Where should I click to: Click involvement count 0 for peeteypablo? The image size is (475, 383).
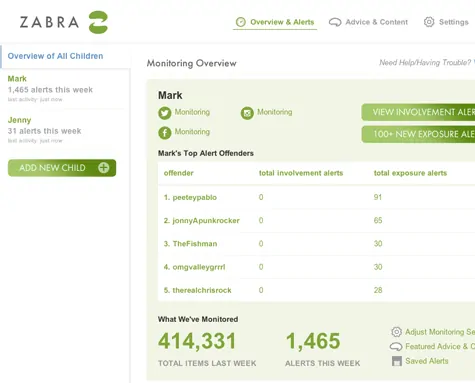(261, 197)
